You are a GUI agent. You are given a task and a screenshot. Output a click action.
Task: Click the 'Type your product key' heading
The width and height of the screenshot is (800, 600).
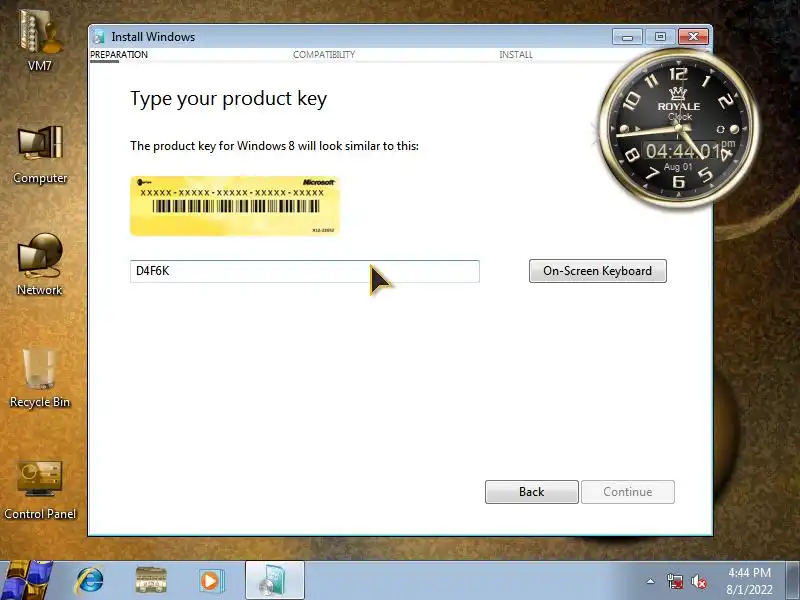(229, 98)
